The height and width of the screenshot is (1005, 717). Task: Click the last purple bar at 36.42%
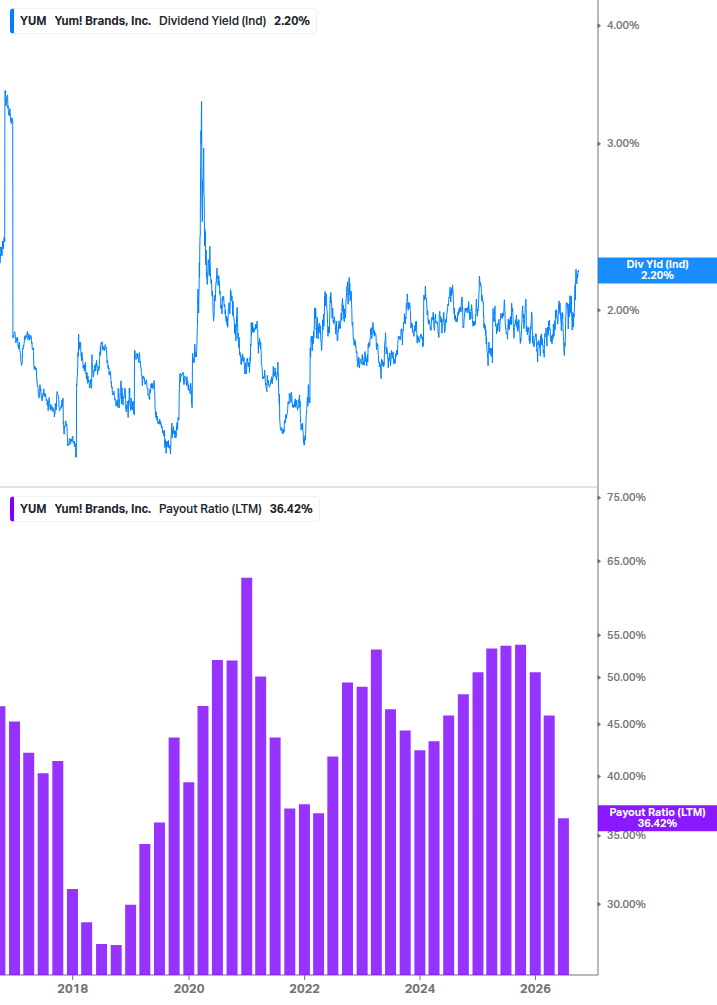pos(563,896)
